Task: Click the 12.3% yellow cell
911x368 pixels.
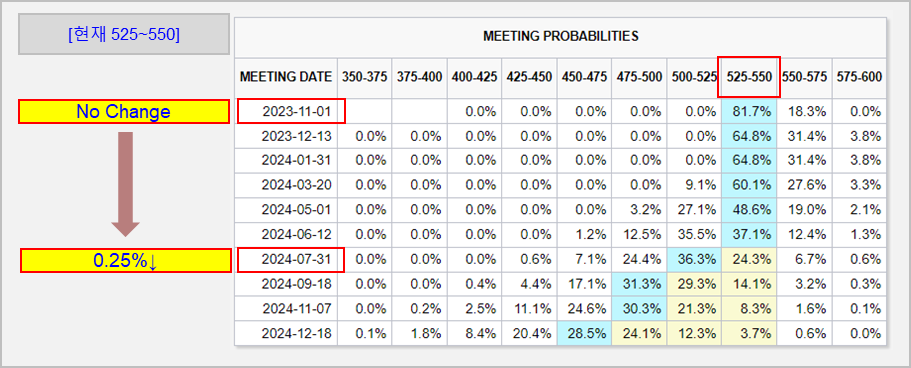Action: [x=694, y=334]
